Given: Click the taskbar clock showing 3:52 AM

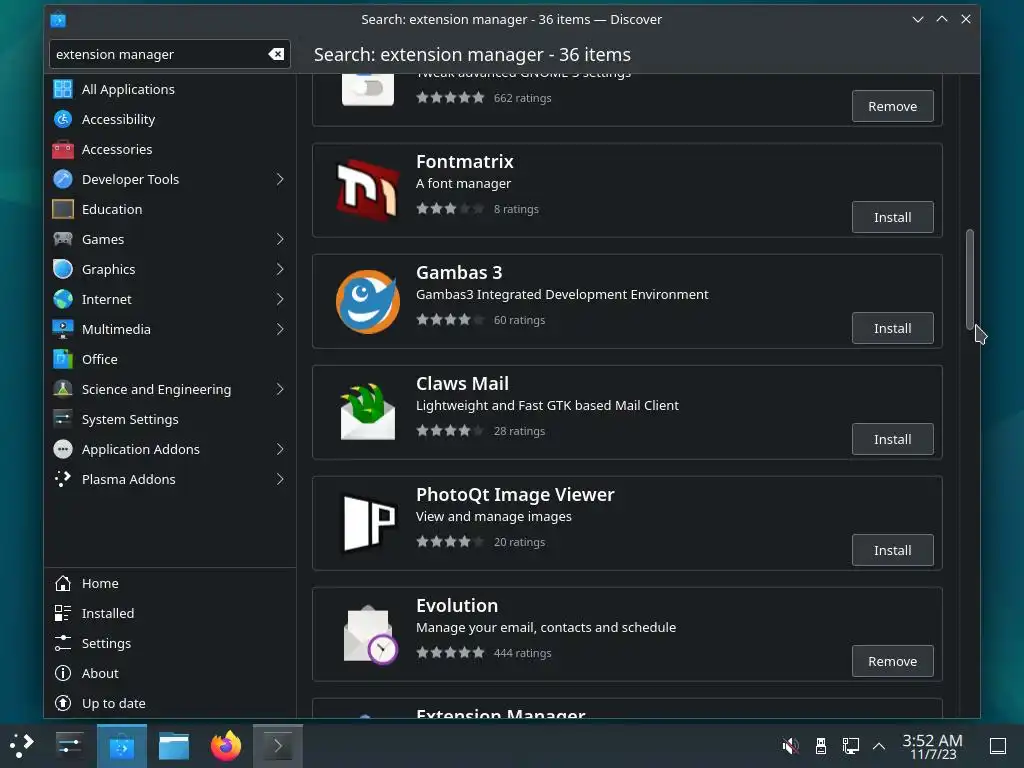Looking at the screenshot, I should pos(933,746).
